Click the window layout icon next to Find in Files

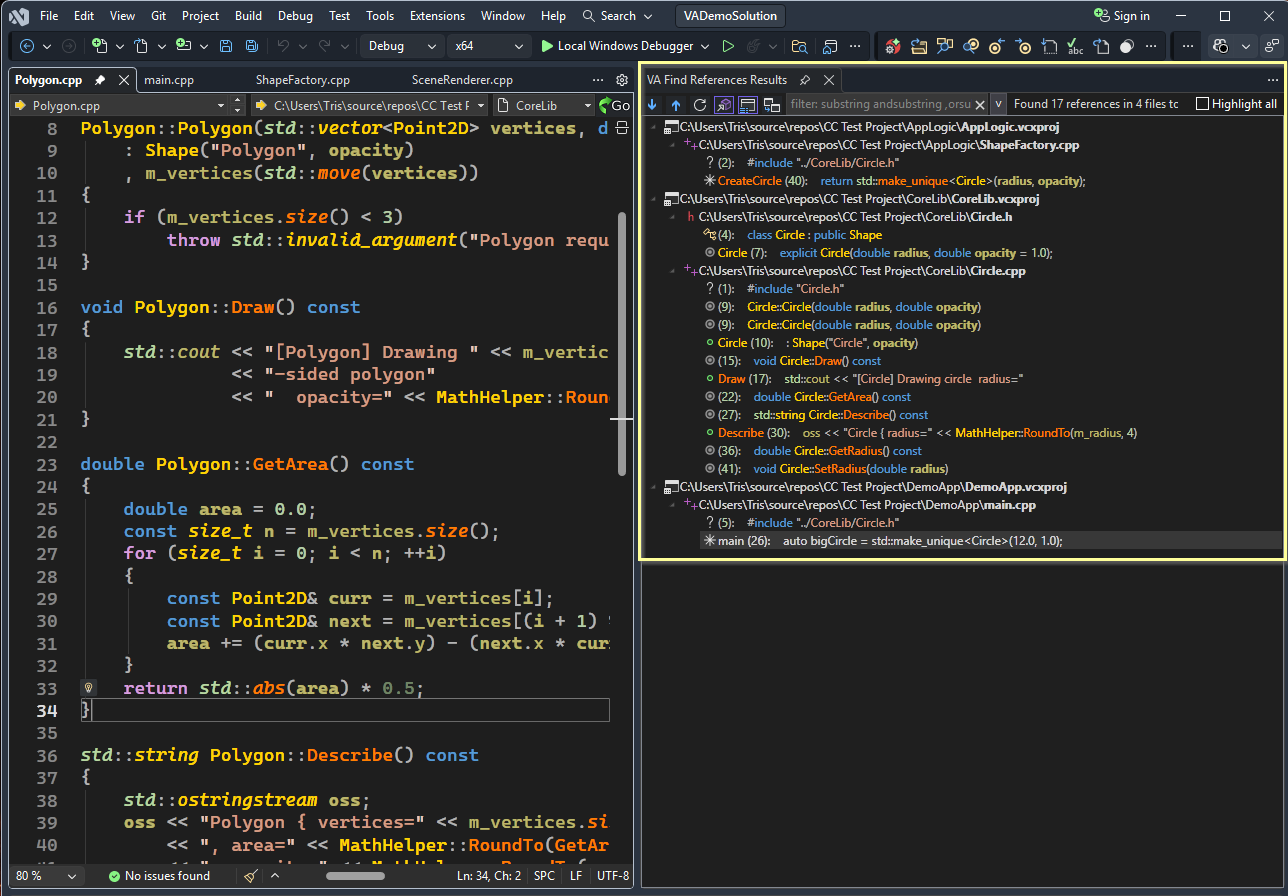click(x=830, y=46)
